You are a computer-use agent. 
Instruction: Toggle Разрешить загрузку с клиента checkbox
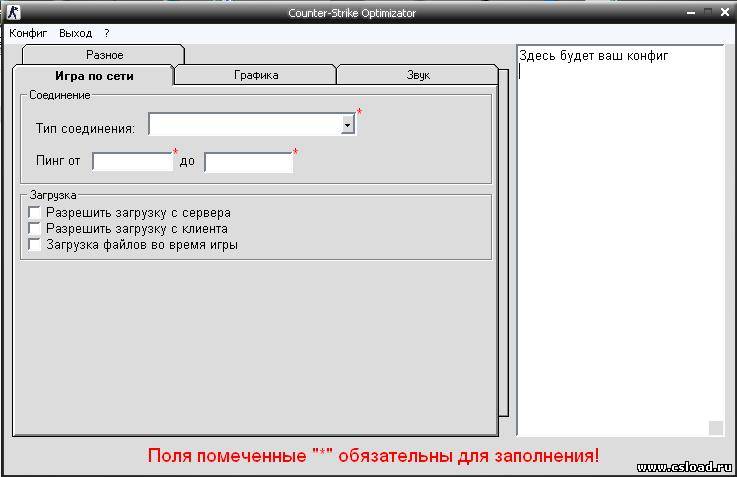[x=35, y=229]
